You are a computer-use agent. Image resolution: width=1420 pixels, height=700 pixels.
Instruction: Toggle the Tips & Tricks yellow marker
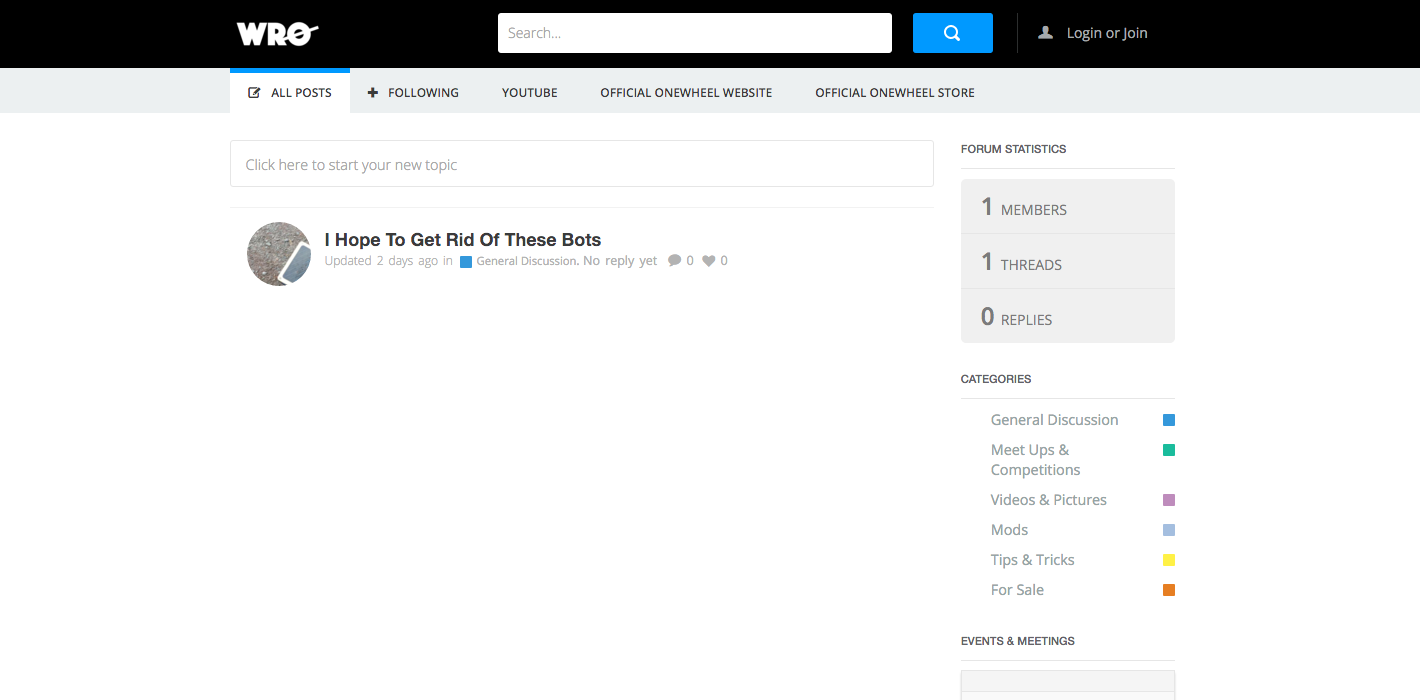(1168, 560)
